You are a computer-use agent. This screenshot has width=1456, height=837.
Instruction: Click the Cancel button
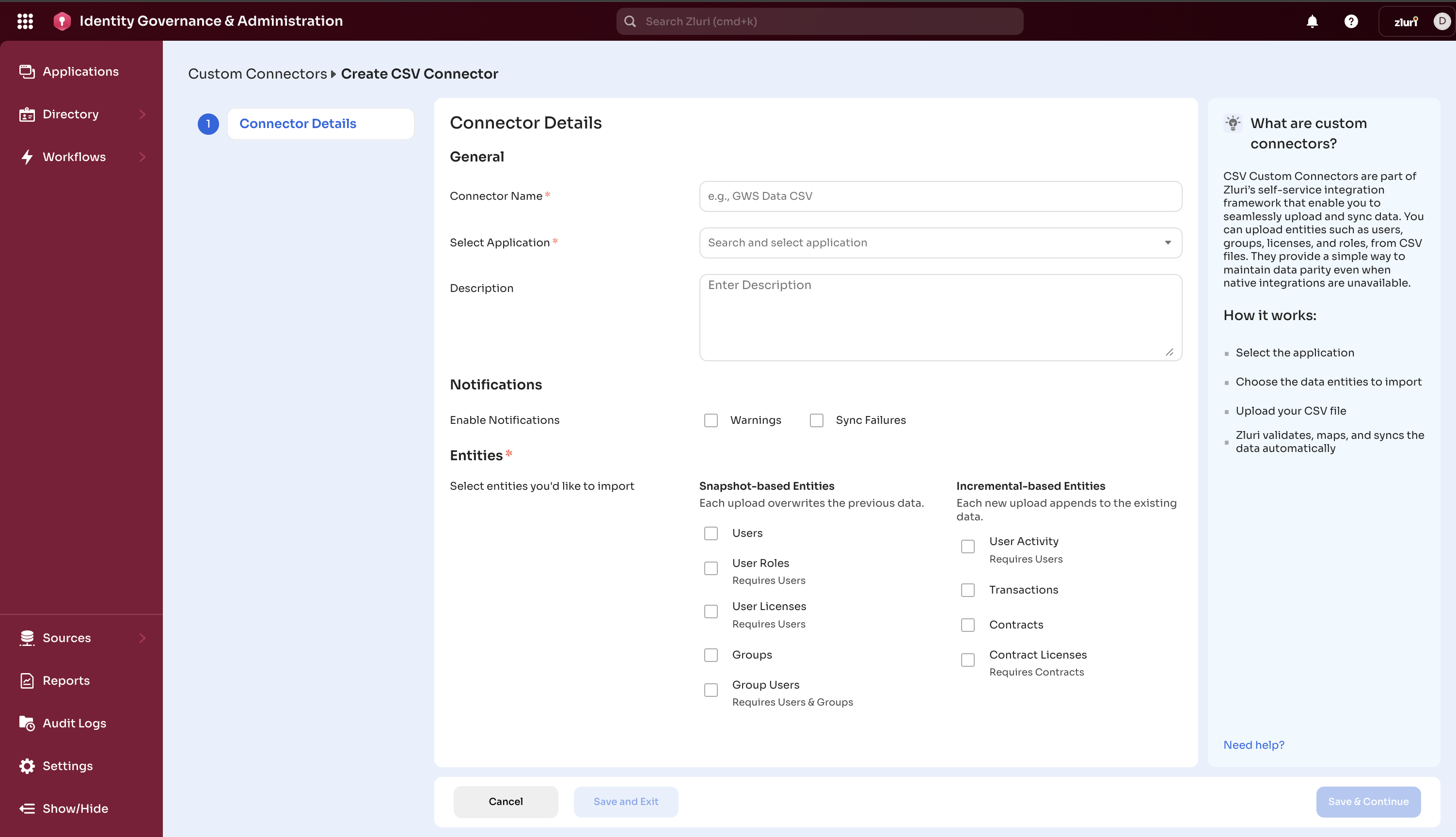(505, 802)
